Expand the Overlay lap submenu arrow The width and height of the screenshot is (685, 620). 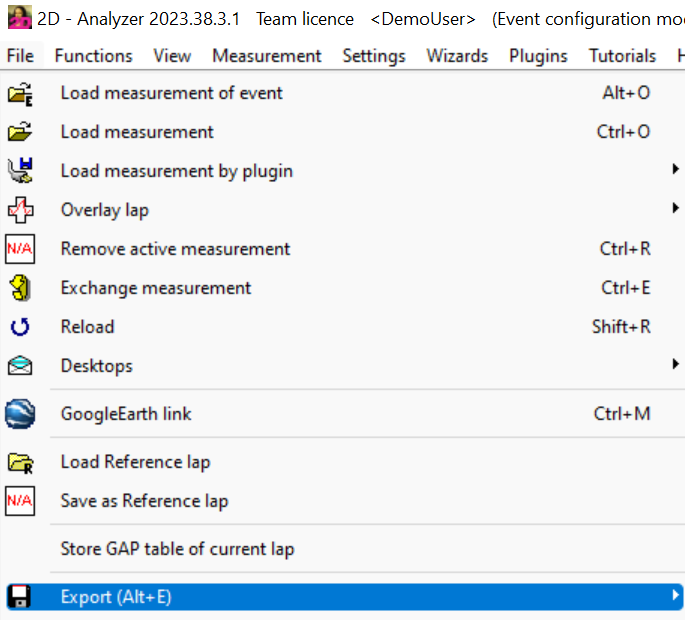pyautogui.click(x=676, y=210)
